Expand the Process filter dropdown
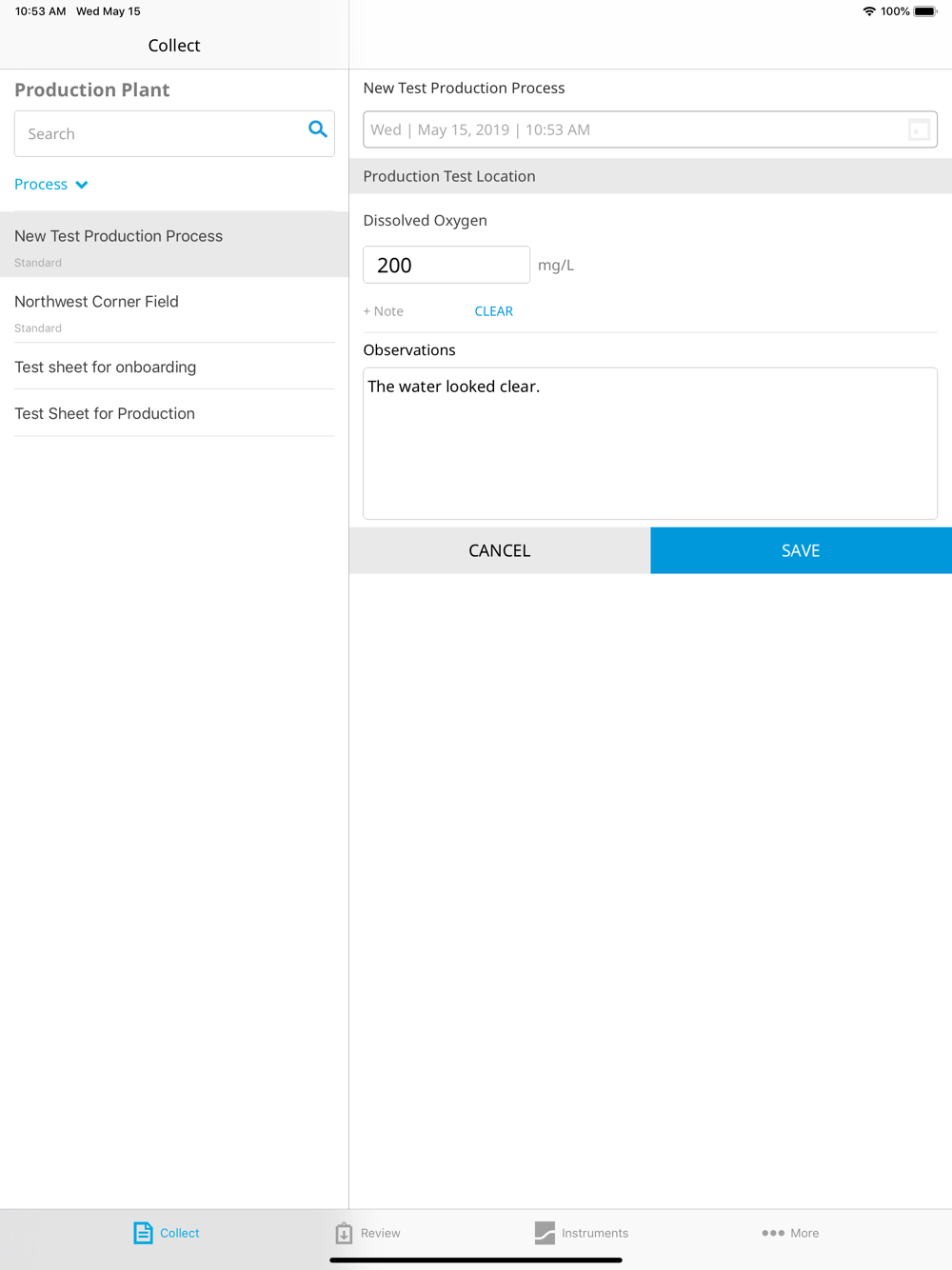952x1270 pixels. click(51, 184)
